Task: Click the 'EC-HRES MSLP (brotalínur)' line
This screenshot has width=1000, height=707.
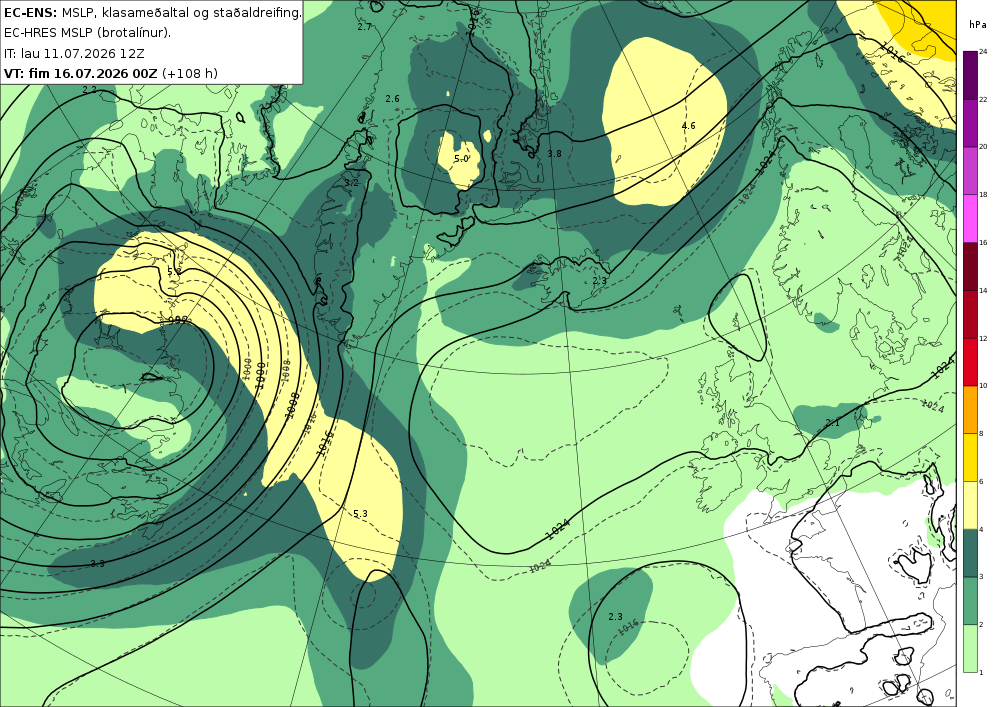Action: (87, 33)
